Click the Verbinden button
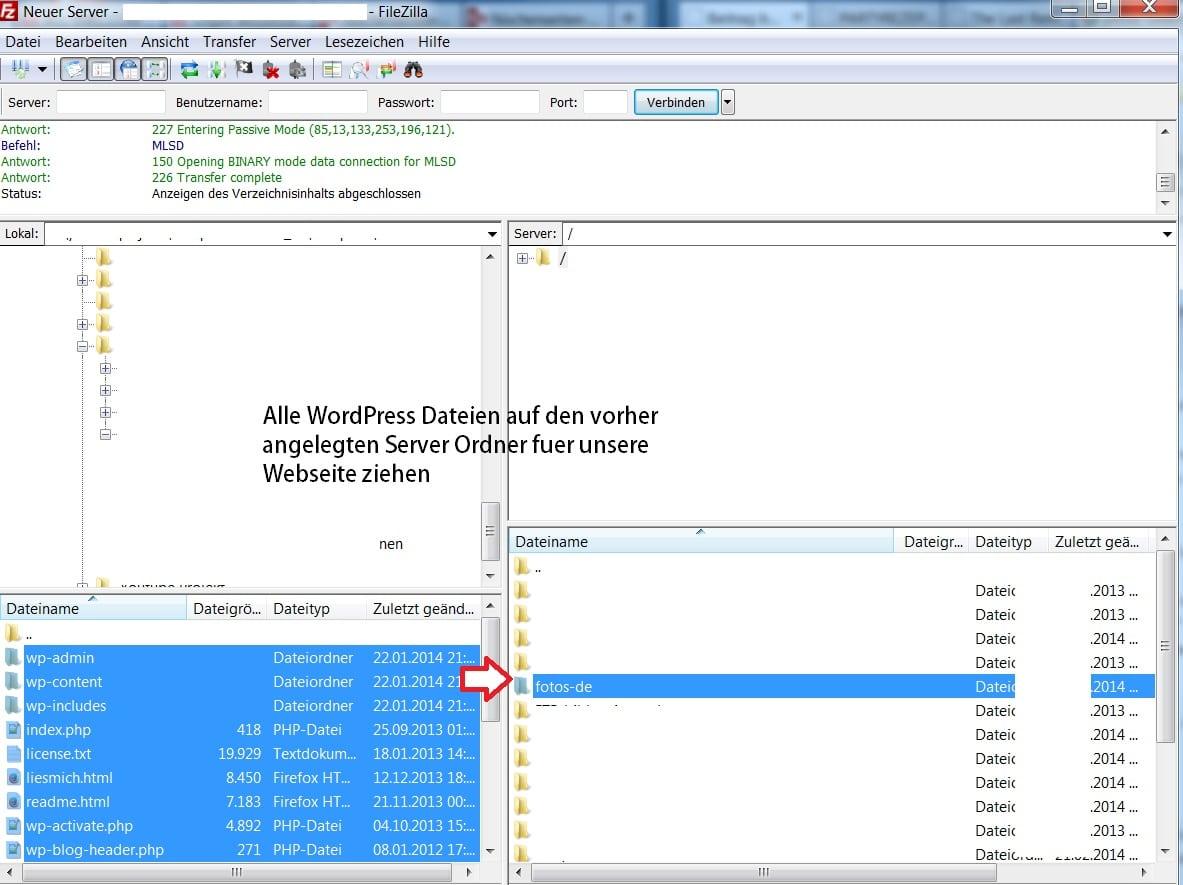1183x885 pixels. click(x=676, y=102)
